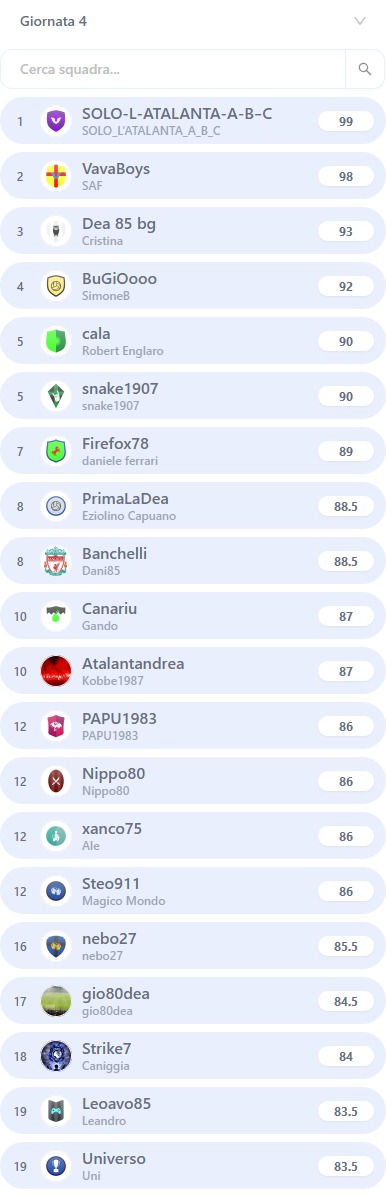Click the PAPU1983 pink shield badge

point(56,726)
